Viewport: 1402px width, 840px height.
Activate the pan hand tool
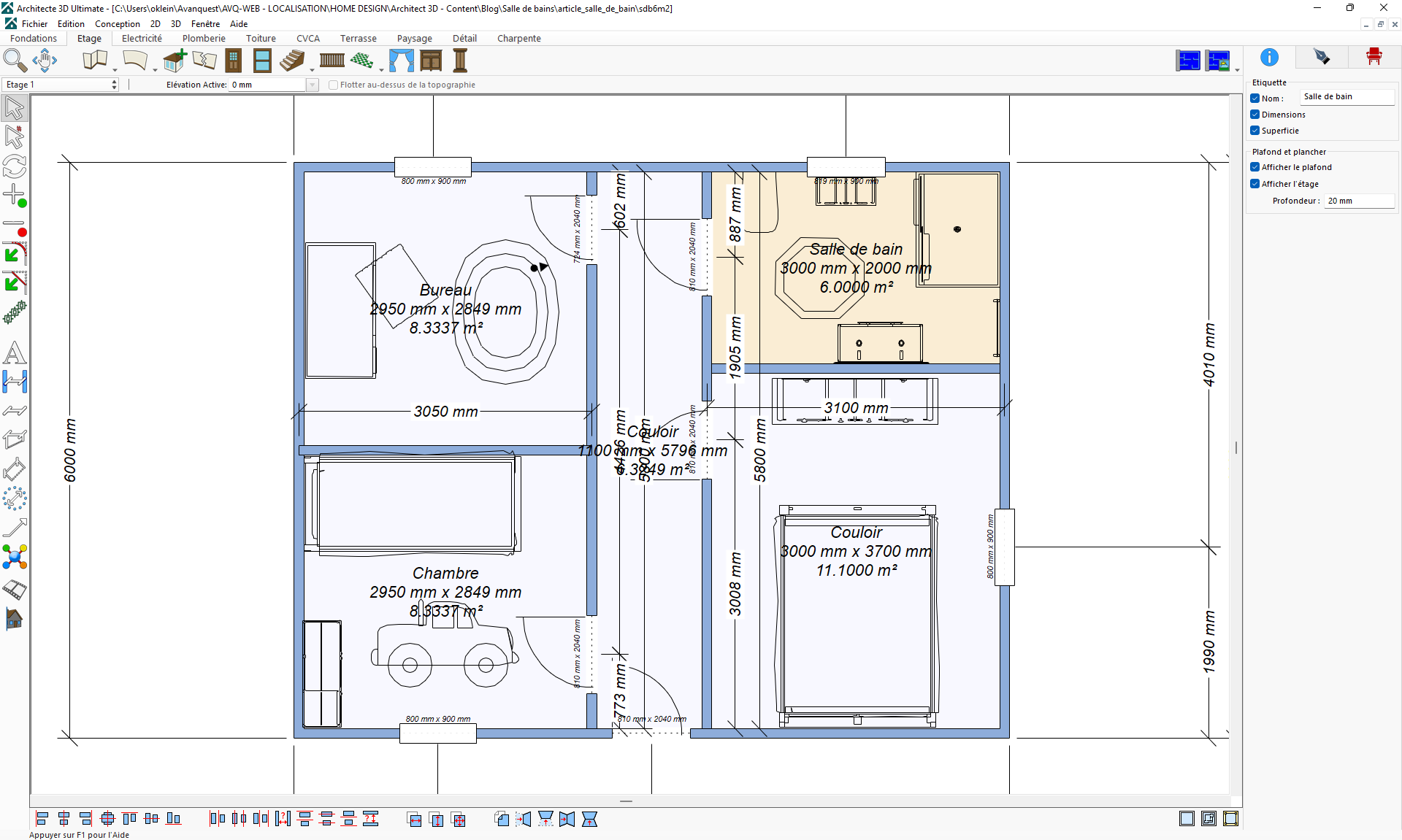tap(45, 61)
